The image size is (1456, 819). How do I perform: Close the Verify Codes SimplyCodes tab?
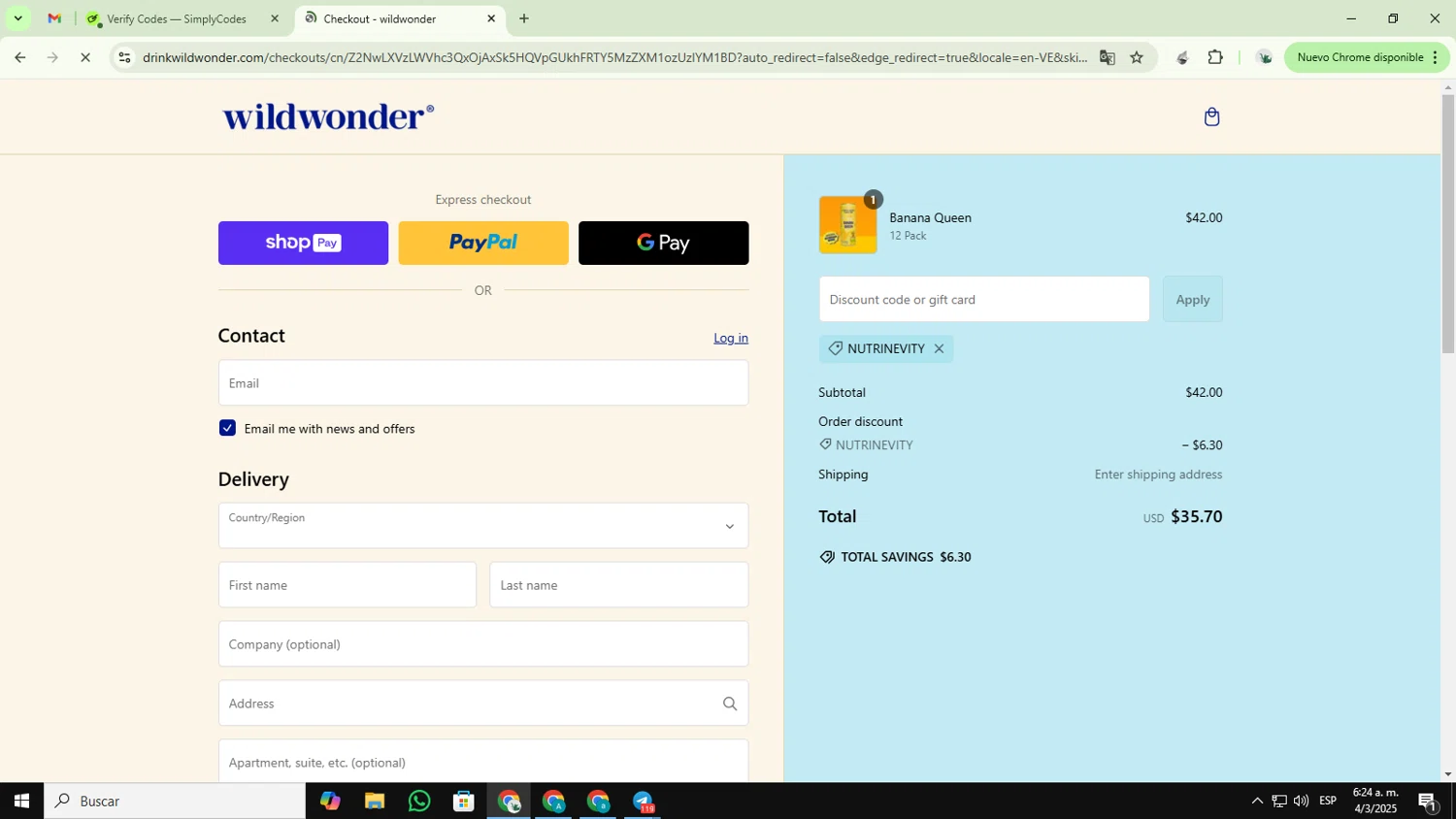275,18
